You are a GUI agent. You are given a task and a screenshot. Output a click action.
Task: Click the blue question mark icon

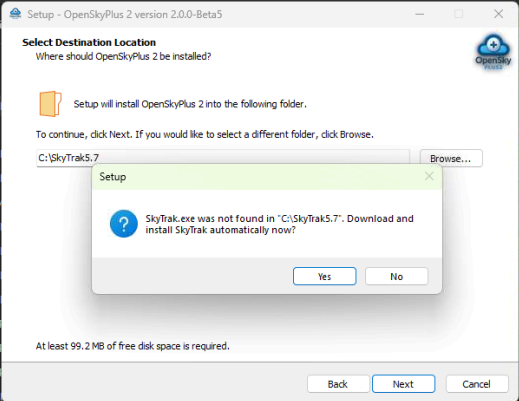124,224
